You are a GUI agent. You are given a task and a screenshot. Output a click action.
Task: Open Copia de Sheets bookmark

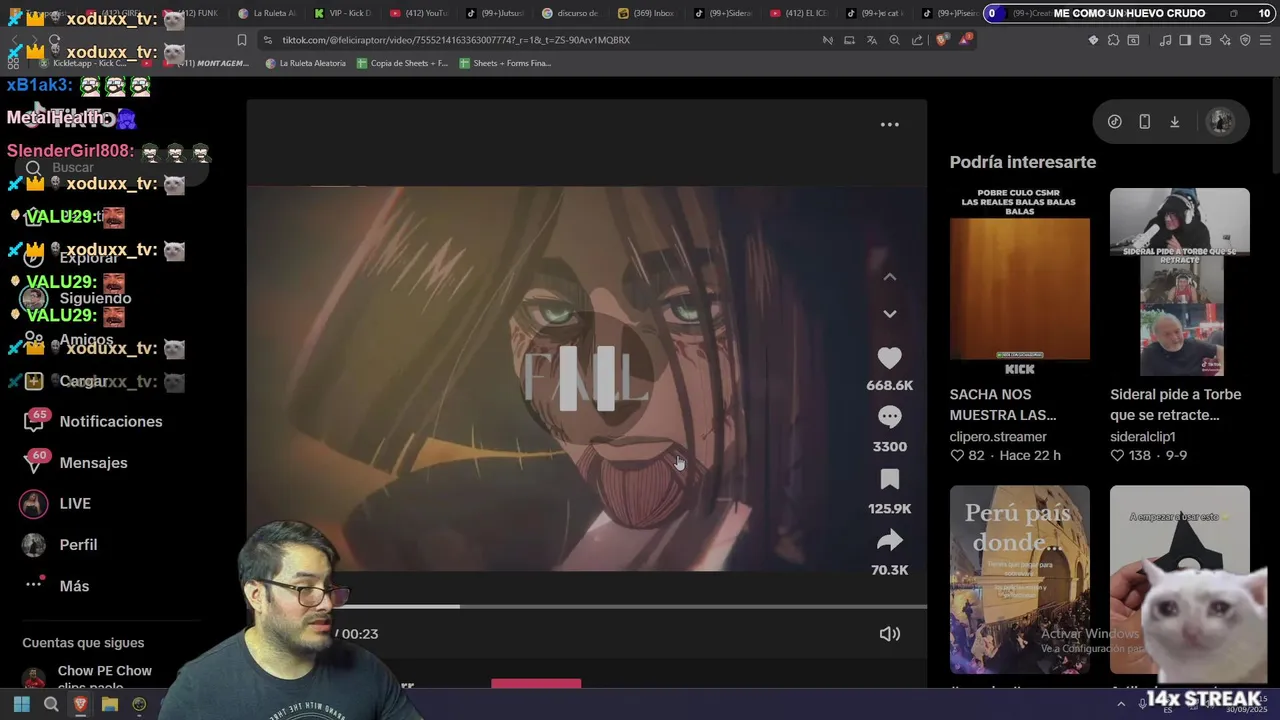coord(402,63)
